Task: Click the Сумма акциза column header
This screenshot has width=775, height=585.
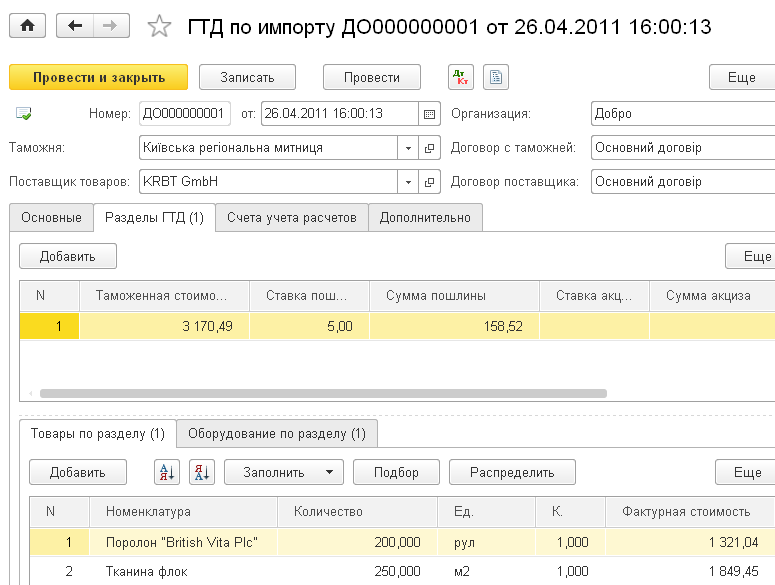Action: 712,296
